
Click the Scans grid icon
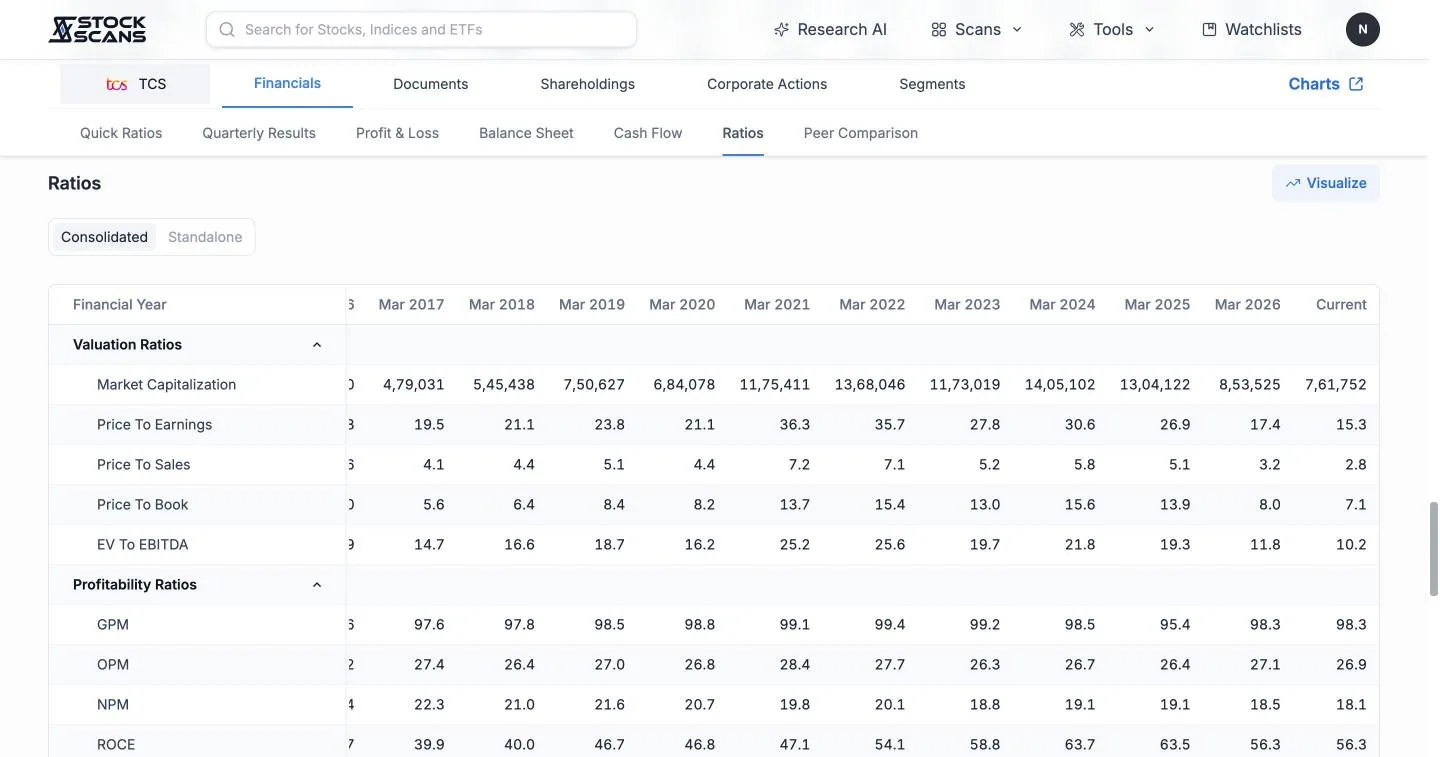939,30
